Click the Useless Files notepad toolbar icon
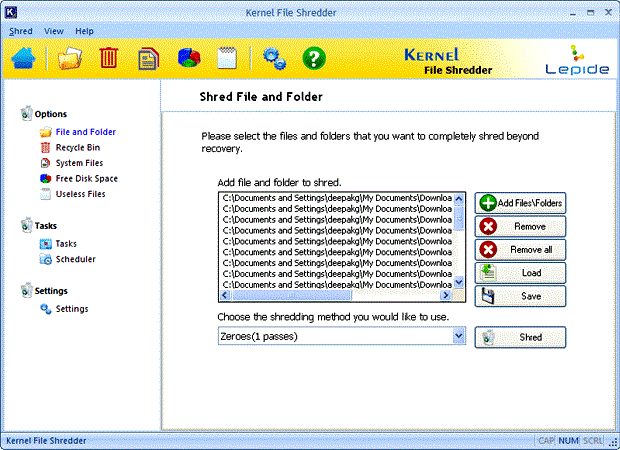Screen dimensions: 620x450 [x=227, y=58]
